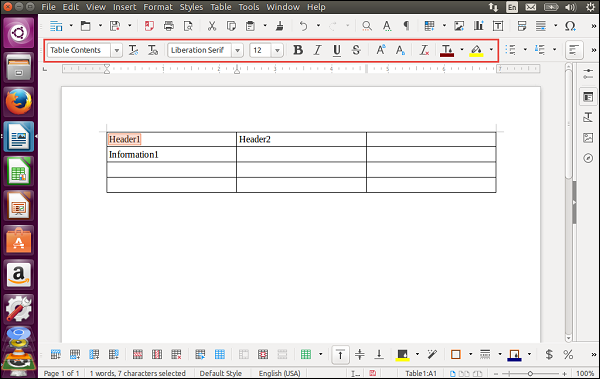This screenshot has height=379, width=600.
Task: Click Default Style in status bar
Action: 221,373
